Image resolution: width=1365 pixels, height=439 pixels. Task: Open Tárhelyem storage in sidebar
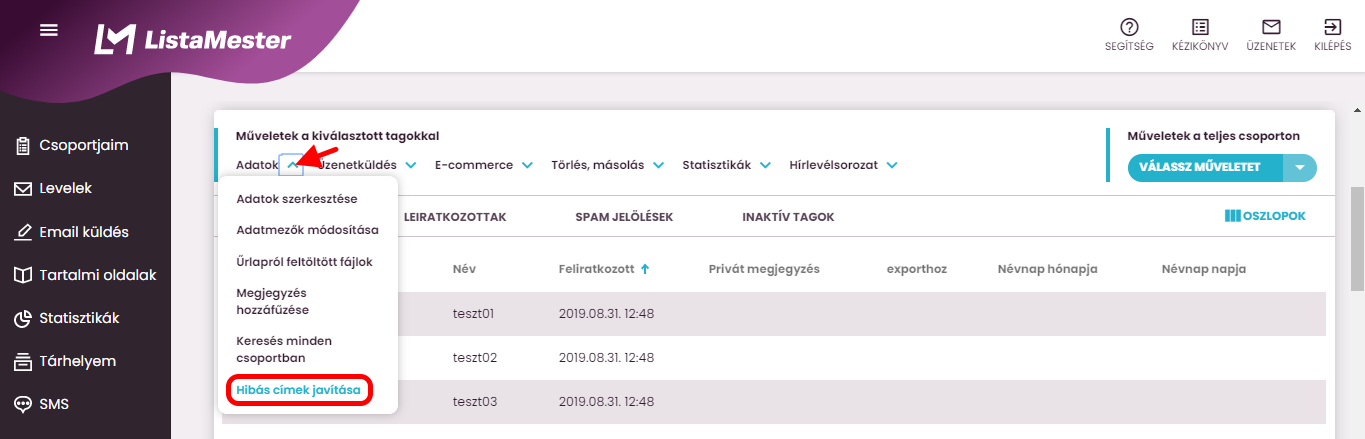77,361
